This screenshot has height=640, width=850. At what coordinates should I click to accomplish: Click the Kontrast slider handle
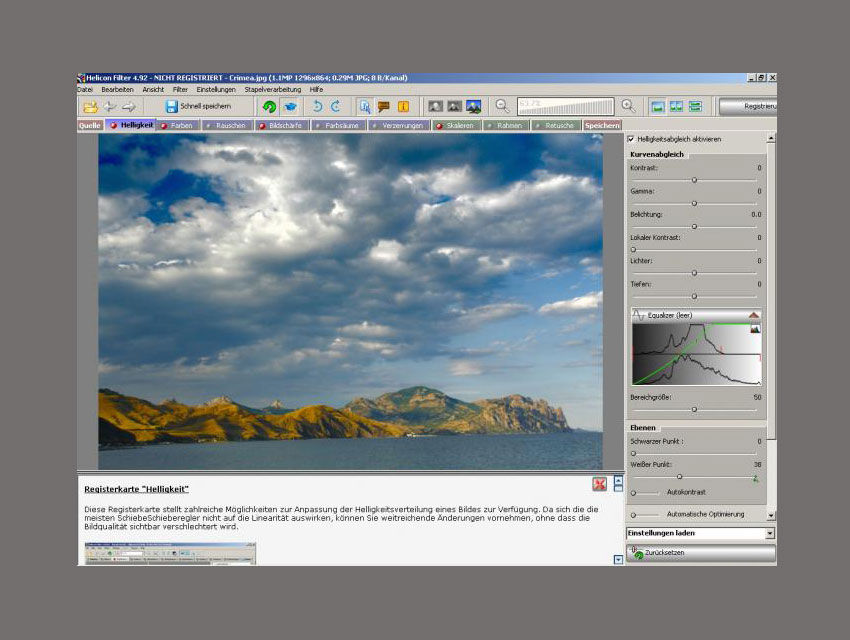pos(694,180)
